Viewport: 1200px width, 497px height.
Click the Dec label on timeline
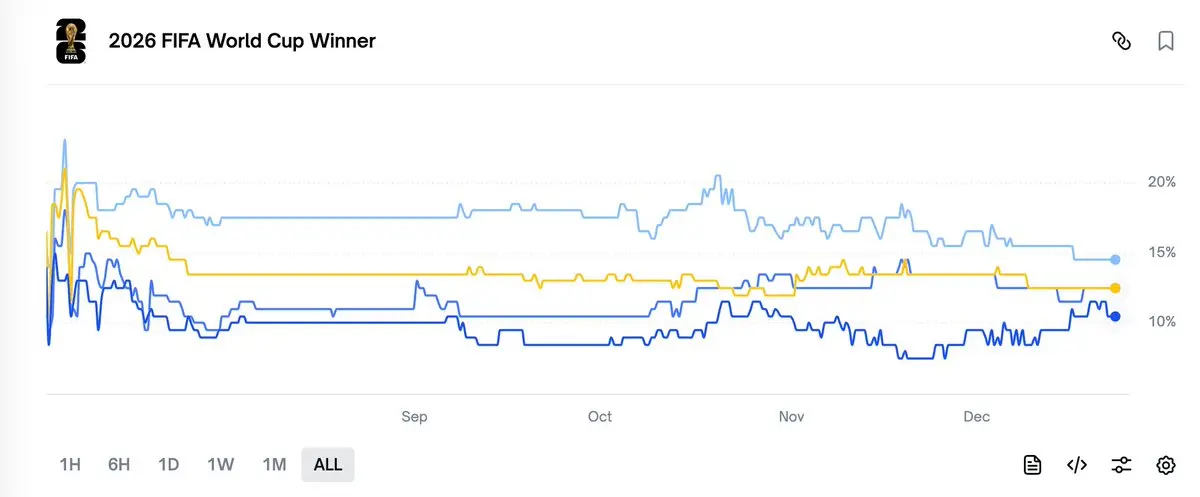pos(976,416)
